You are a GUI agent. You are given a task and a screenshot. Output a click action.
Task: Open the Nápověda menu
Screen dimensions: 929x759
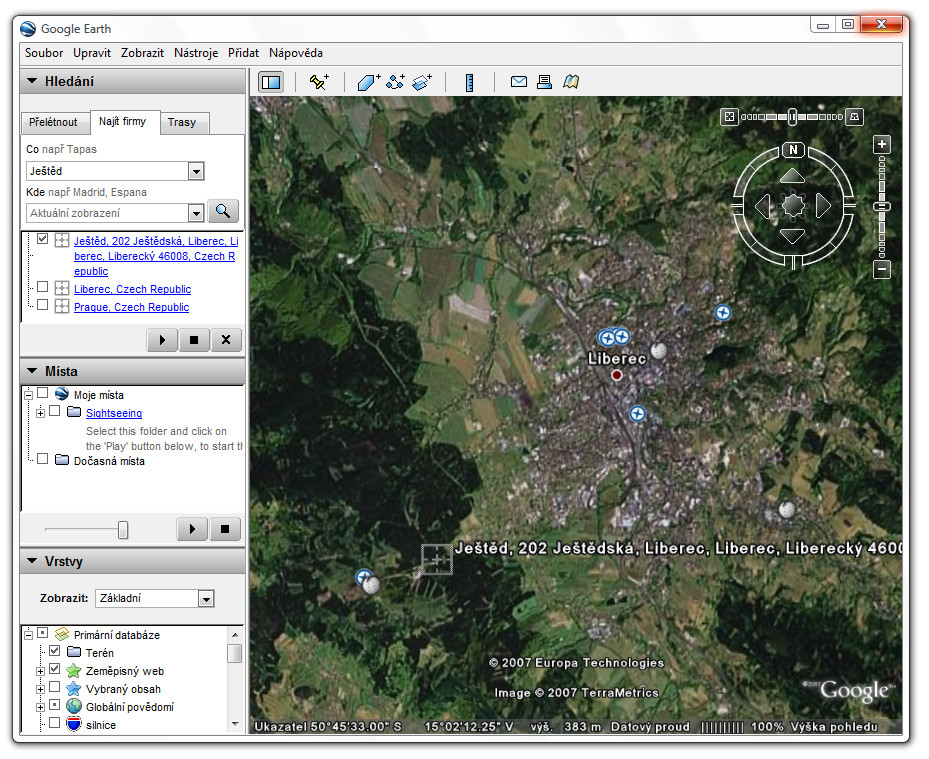tap(296, 53)
